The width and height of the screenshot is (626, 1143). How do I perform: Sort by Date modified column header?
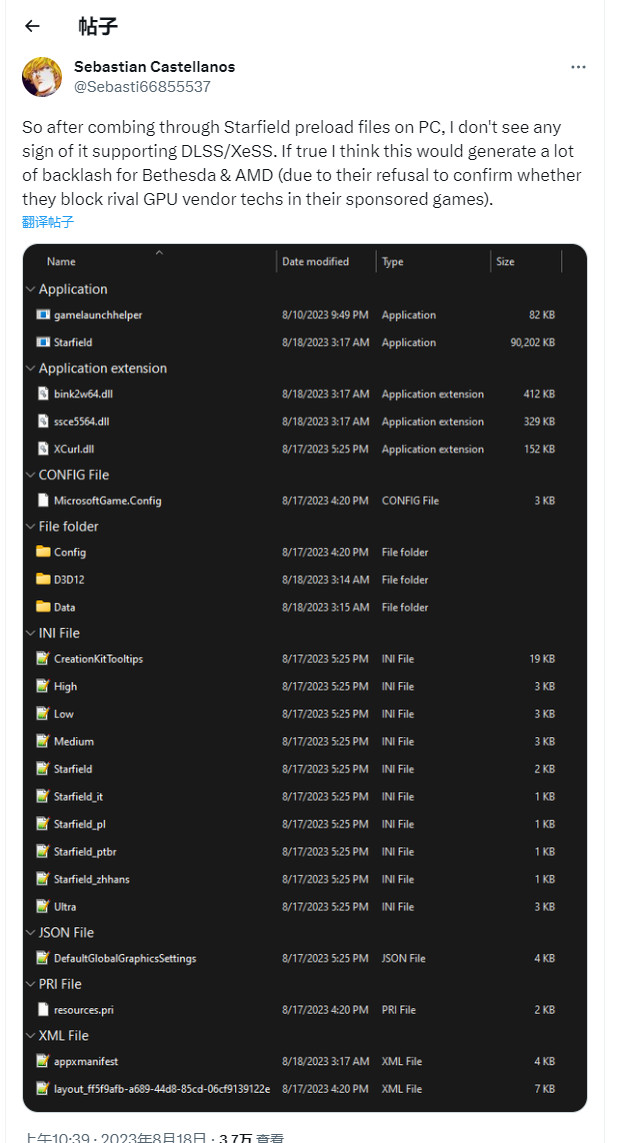click(x=315, y=261)
